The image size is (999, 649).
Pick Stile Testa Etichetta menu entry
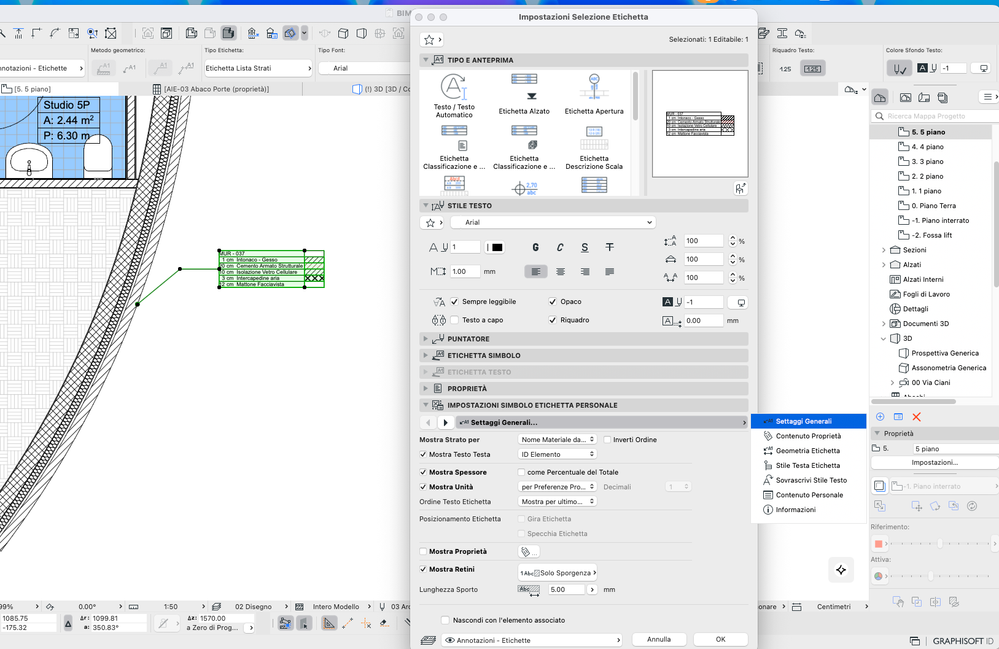pos(808,466)
